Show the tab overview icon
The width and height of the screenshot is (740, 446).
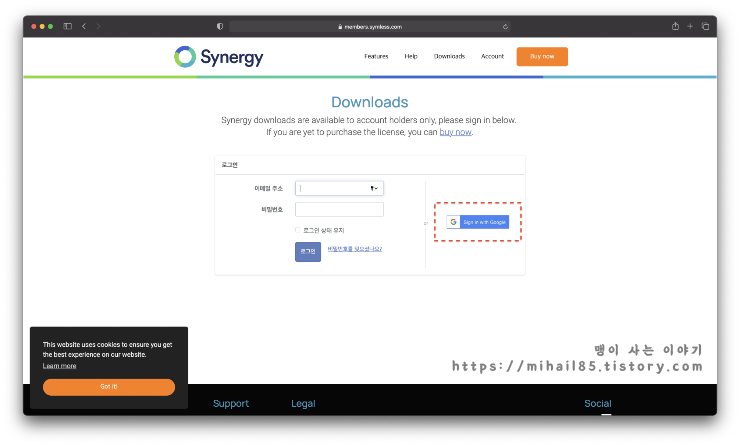[705, 26]
